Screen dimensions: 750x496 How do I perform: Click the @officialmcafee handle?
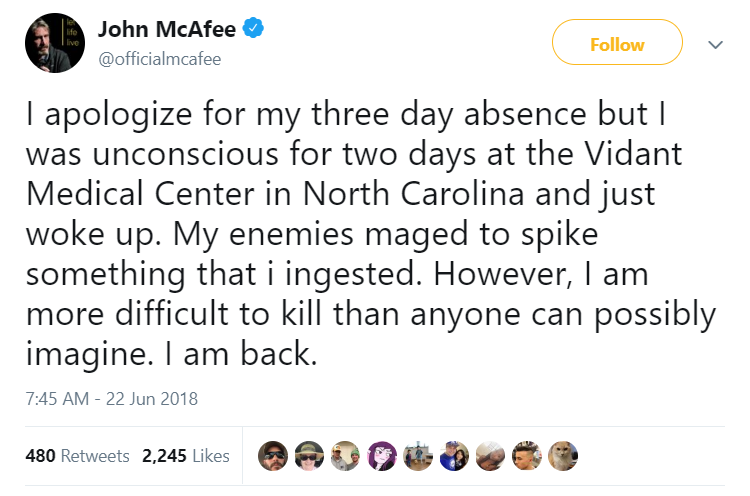click(159, 58)
